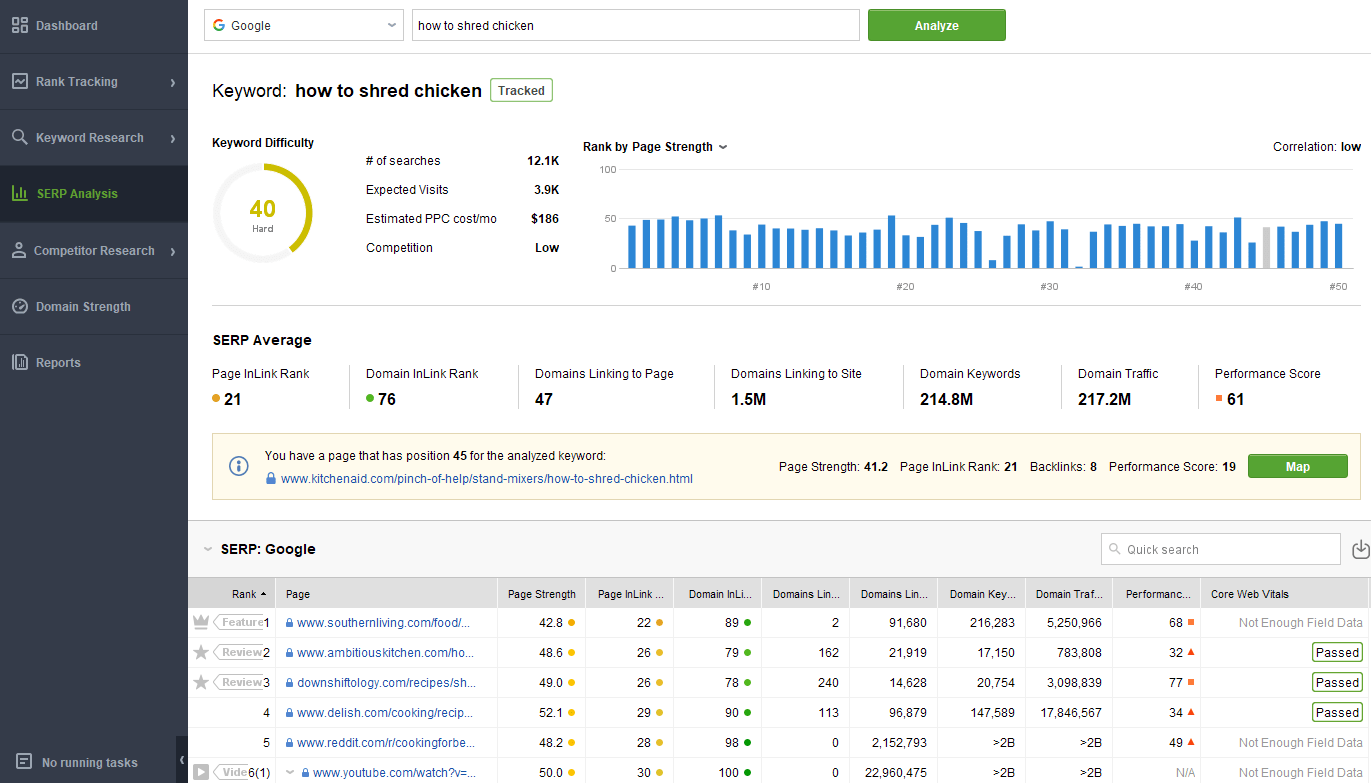Click the crown Featured snippet icon in row 1
The width and height of the screenshot is (1371, 783).
[x=201, y=622]
